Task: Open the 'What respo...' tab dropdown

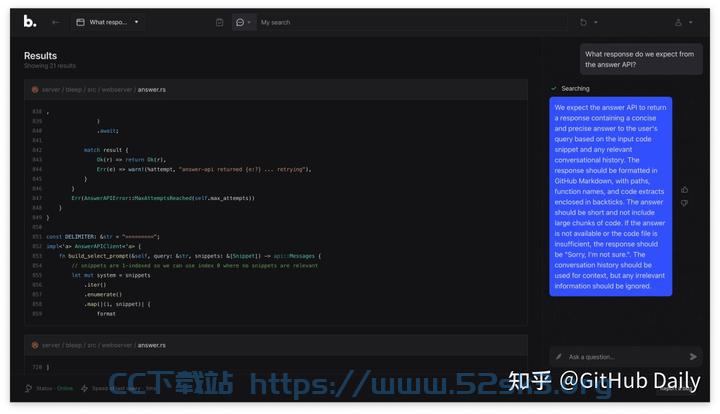Action: tap(107, 22)
